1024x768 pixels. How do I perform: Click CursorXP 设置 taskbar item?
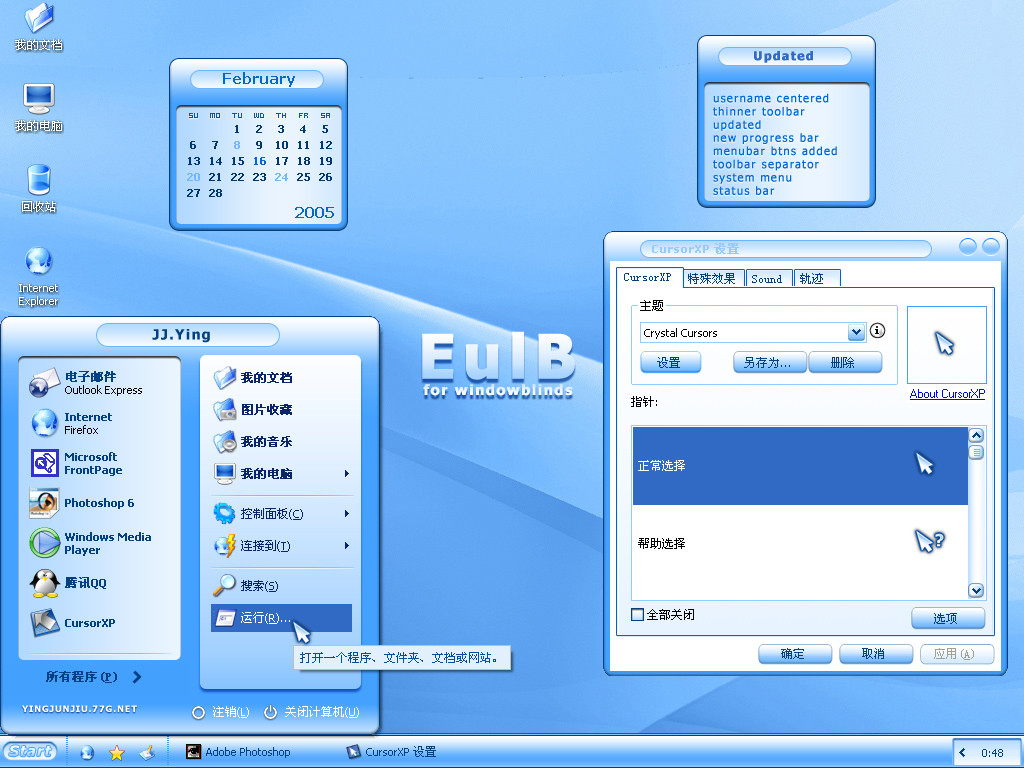391,752
